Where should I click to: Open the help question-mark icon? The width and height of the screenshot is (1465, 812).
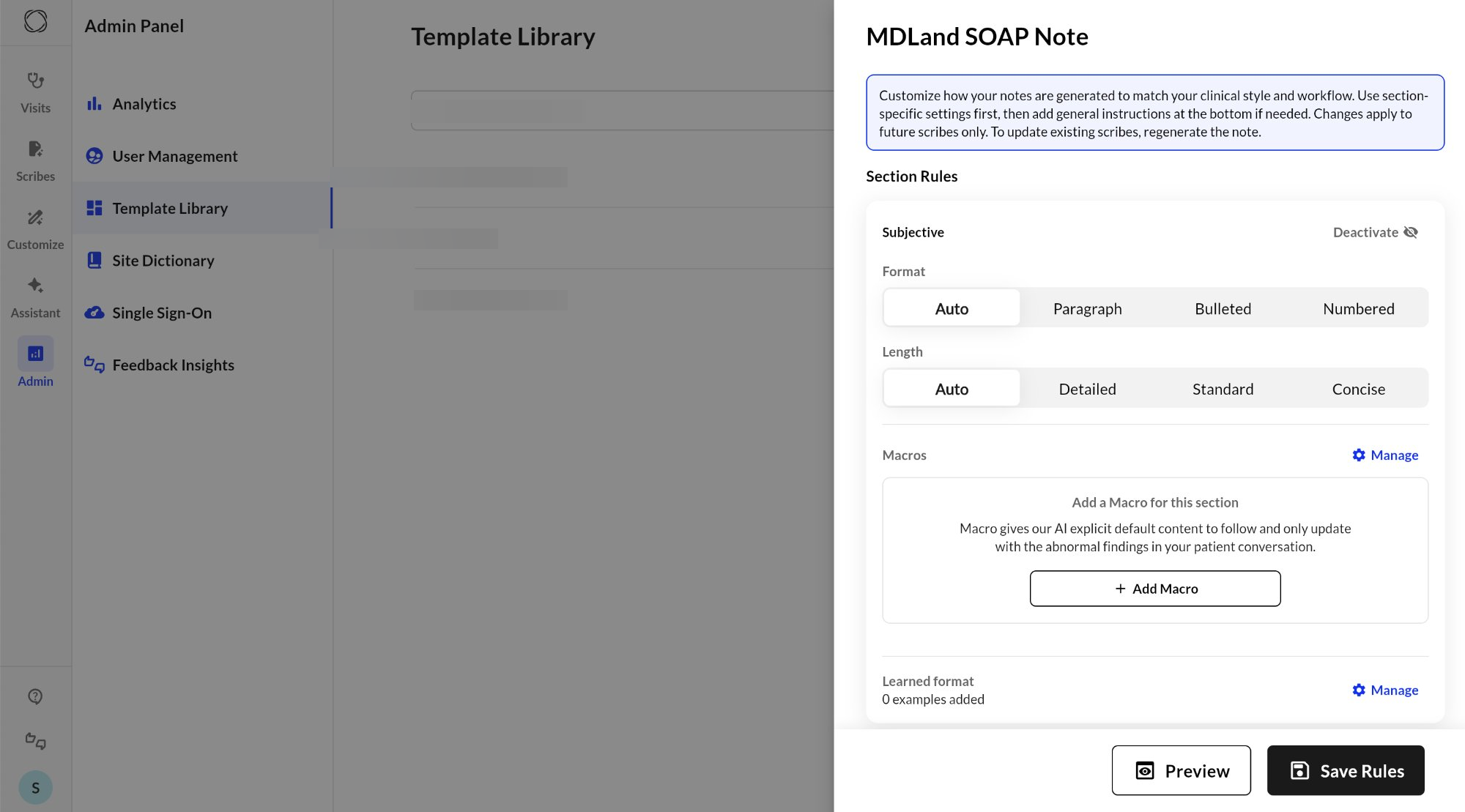tap(35, 696)
